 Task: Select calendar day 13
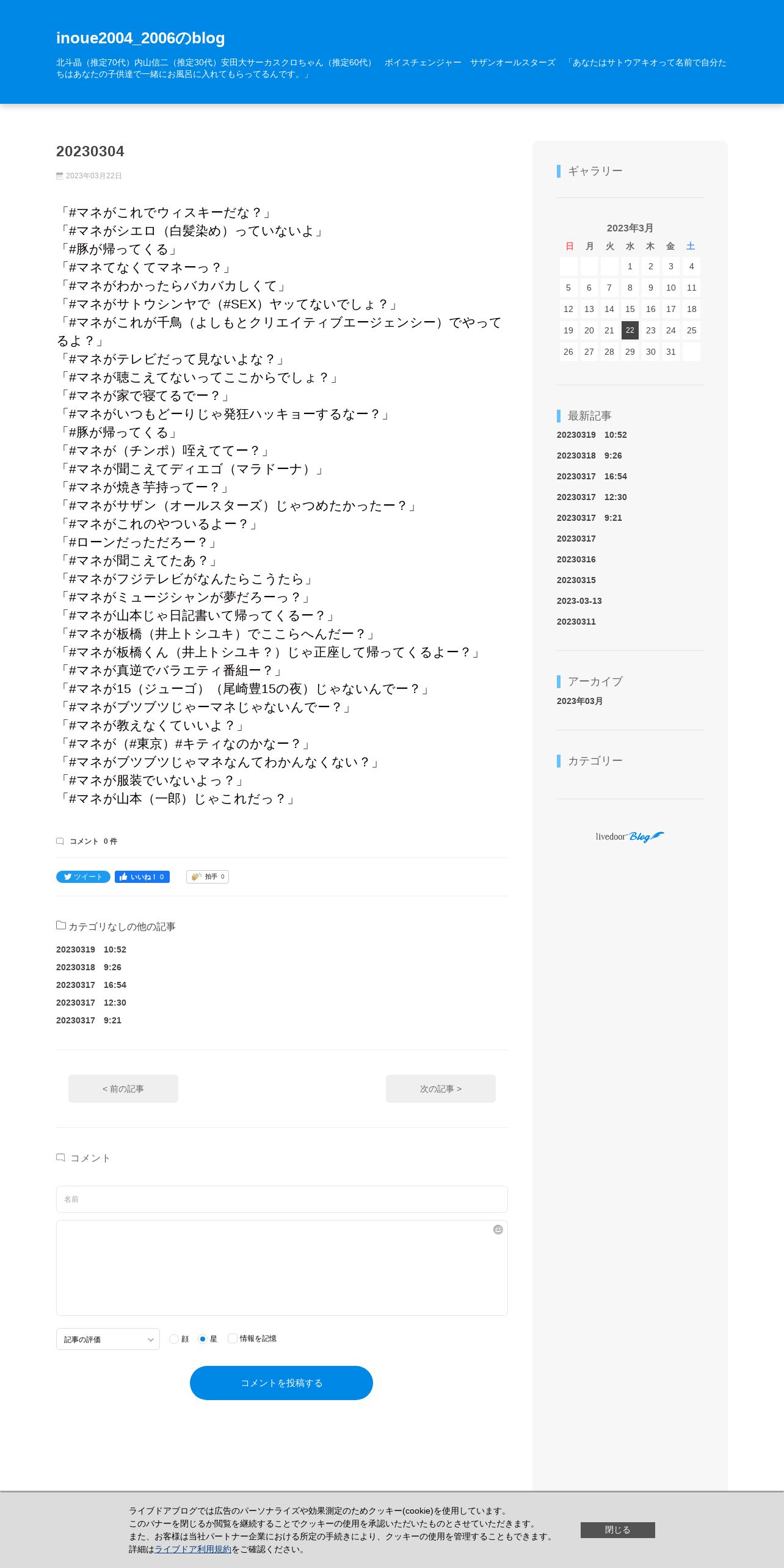click(589, 309)
